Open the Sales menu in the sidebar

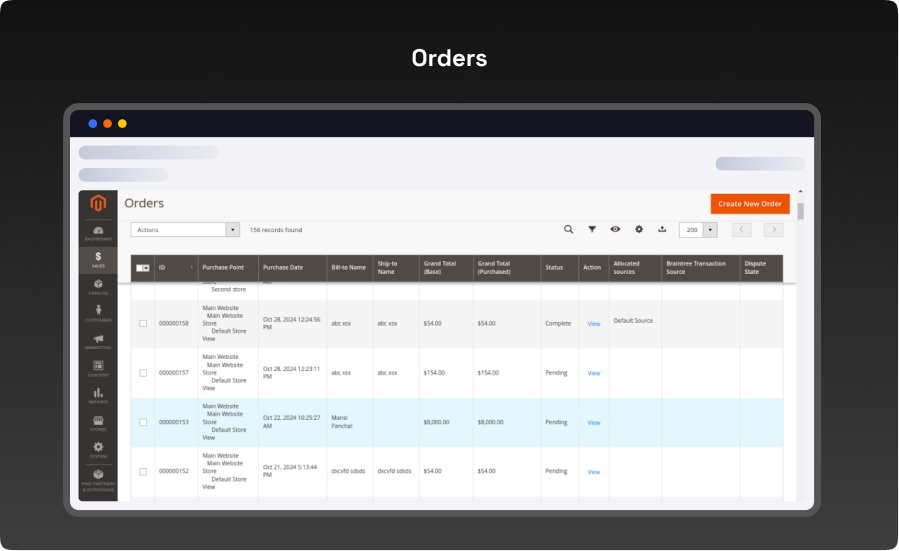coord(98,260)
